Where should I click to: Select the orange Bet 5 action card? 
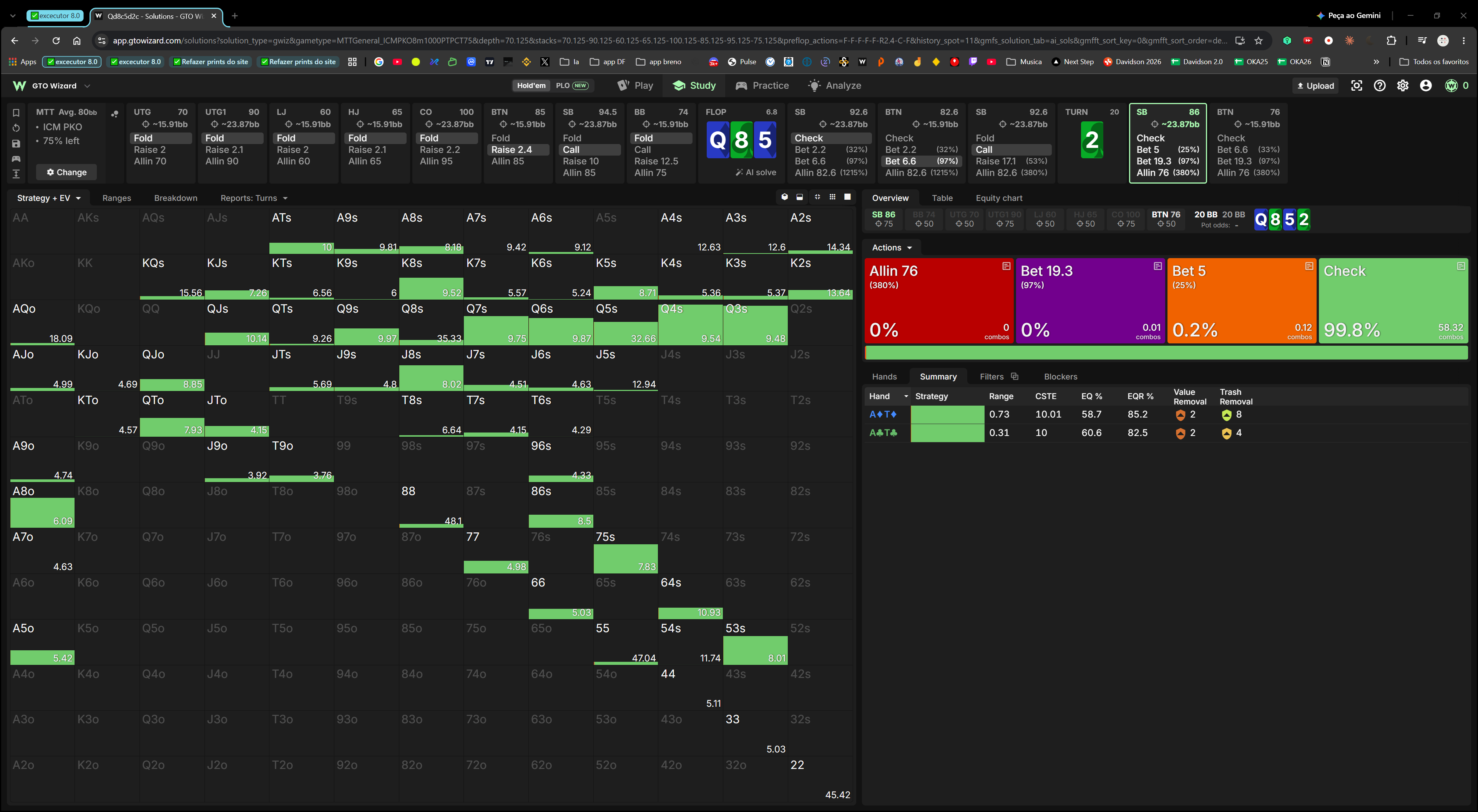(1242, 300)
